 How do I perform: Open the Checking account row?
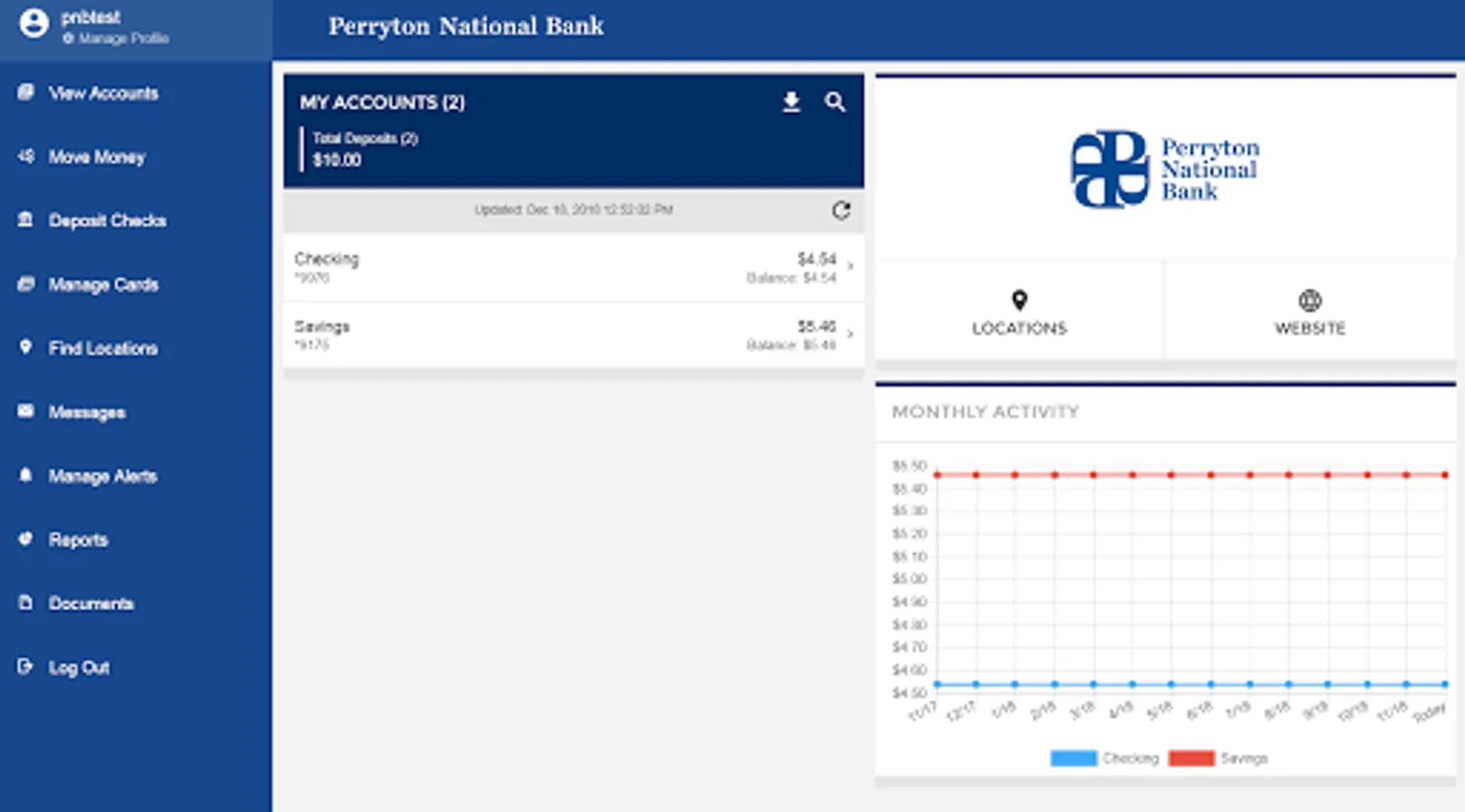(574, 267)
